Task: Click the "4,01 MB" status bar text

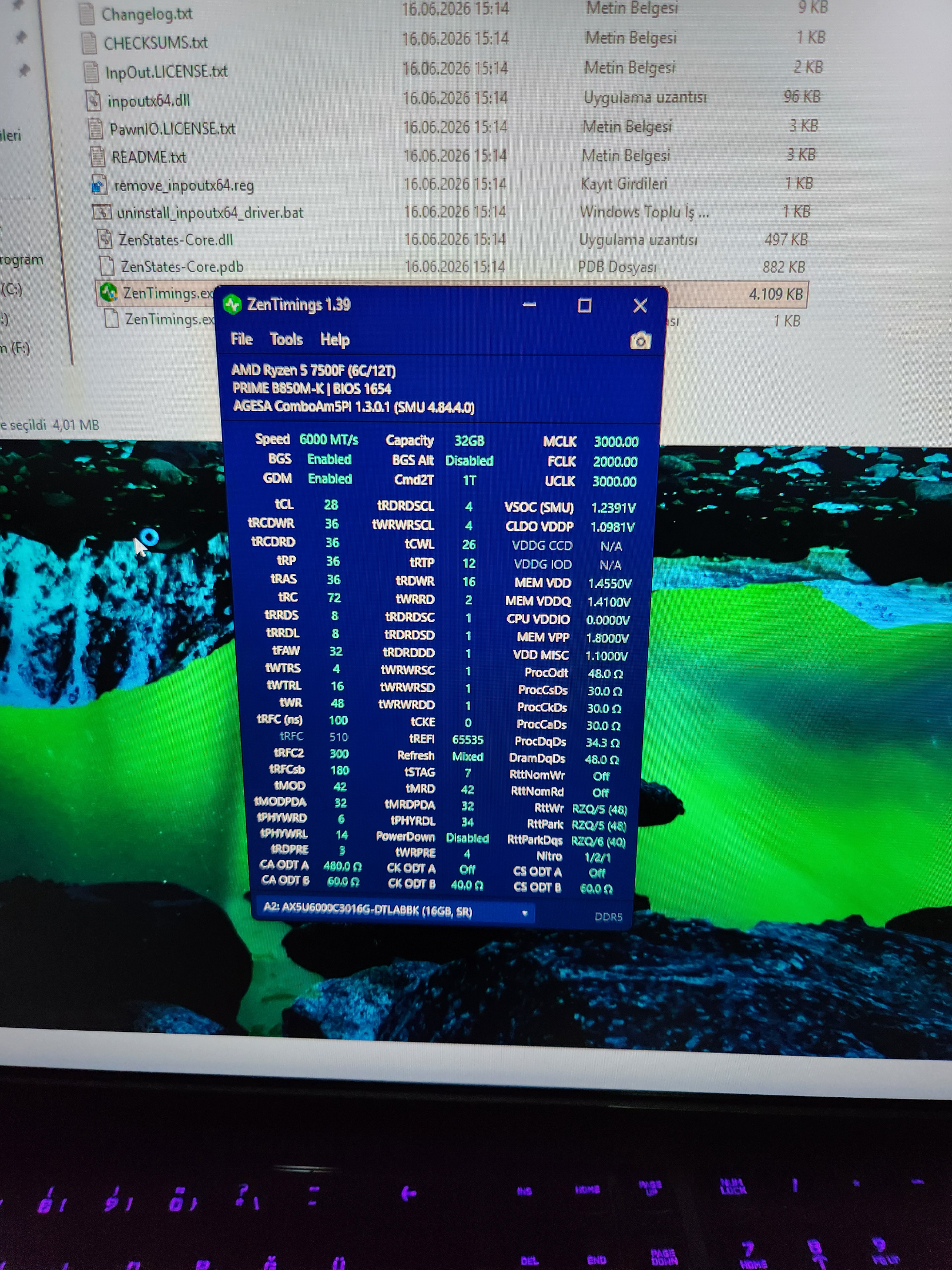Action: pyautogui.click(x=76, y=425)
